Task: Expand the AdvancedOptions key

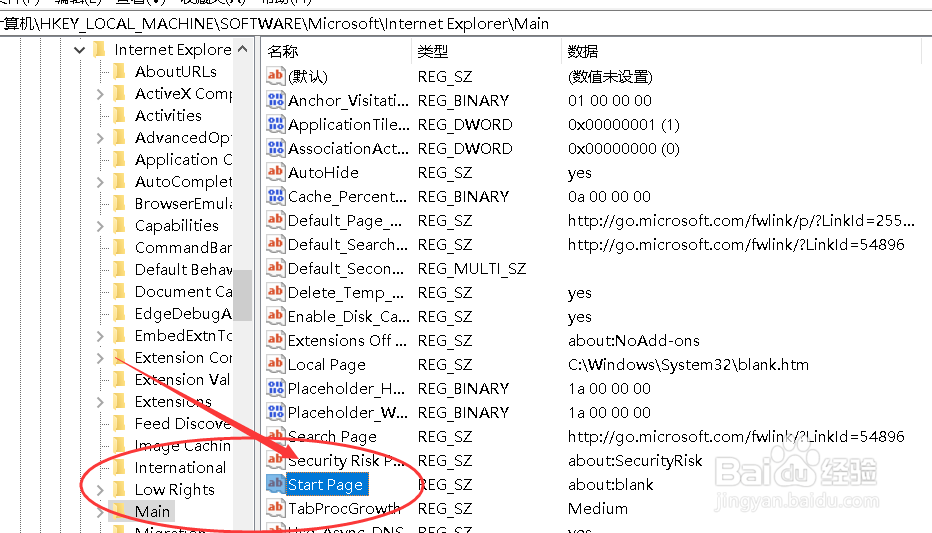Action: click(100, 138)
